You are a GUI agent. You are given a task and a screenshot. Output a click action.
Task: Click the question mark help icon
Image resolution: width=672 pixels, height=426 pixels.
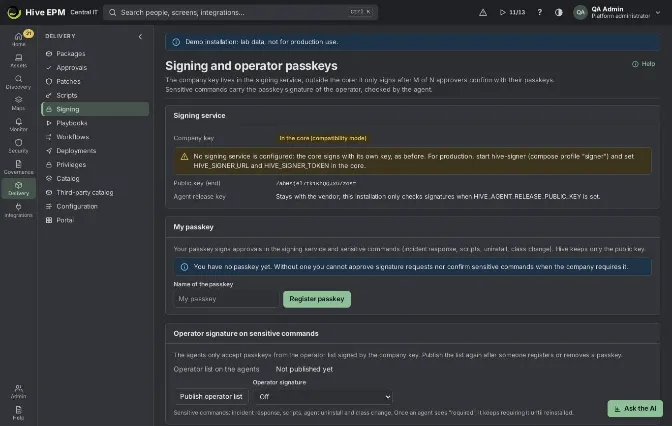click(x=540, y=12)
